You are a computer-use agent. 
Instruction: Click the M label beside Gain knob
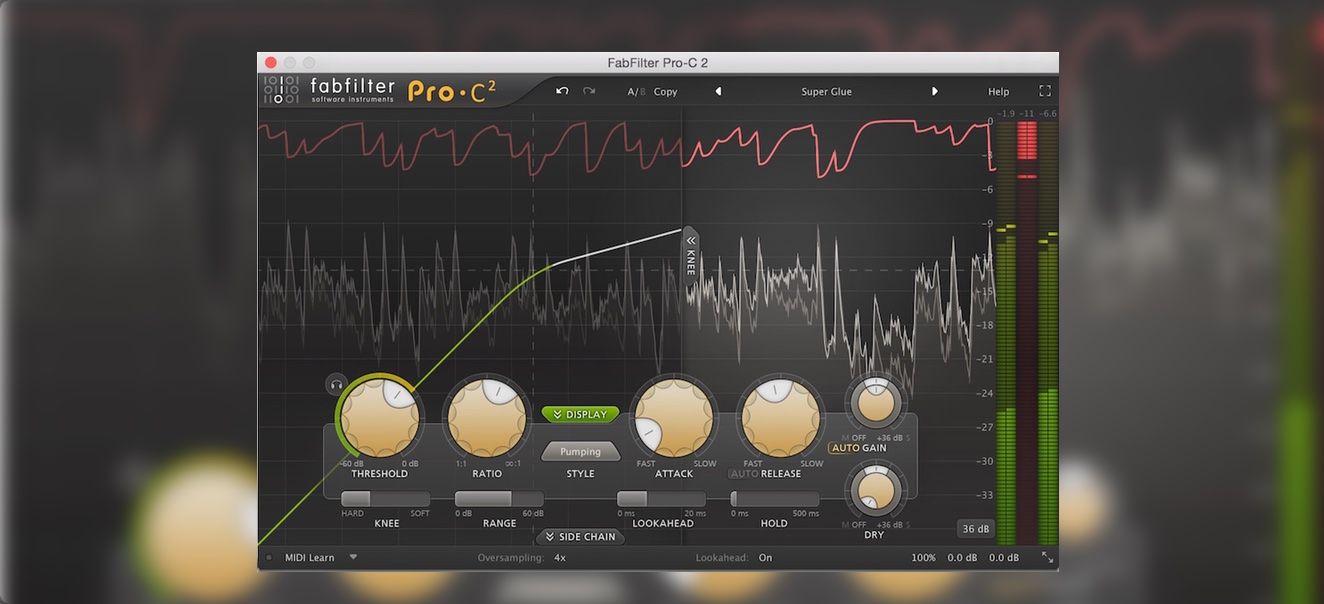pyautogui.click(x=845, y=438)
